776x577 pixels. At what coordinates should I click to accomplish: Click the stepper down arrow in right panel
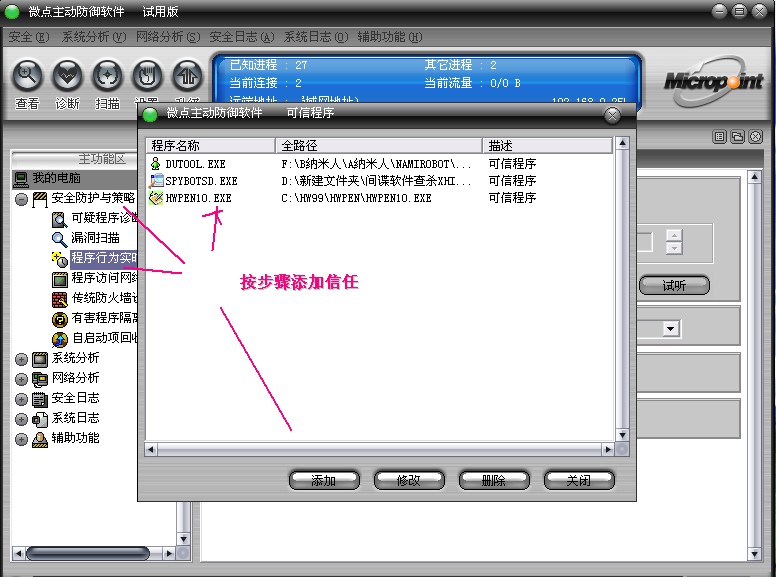(674, 247)
